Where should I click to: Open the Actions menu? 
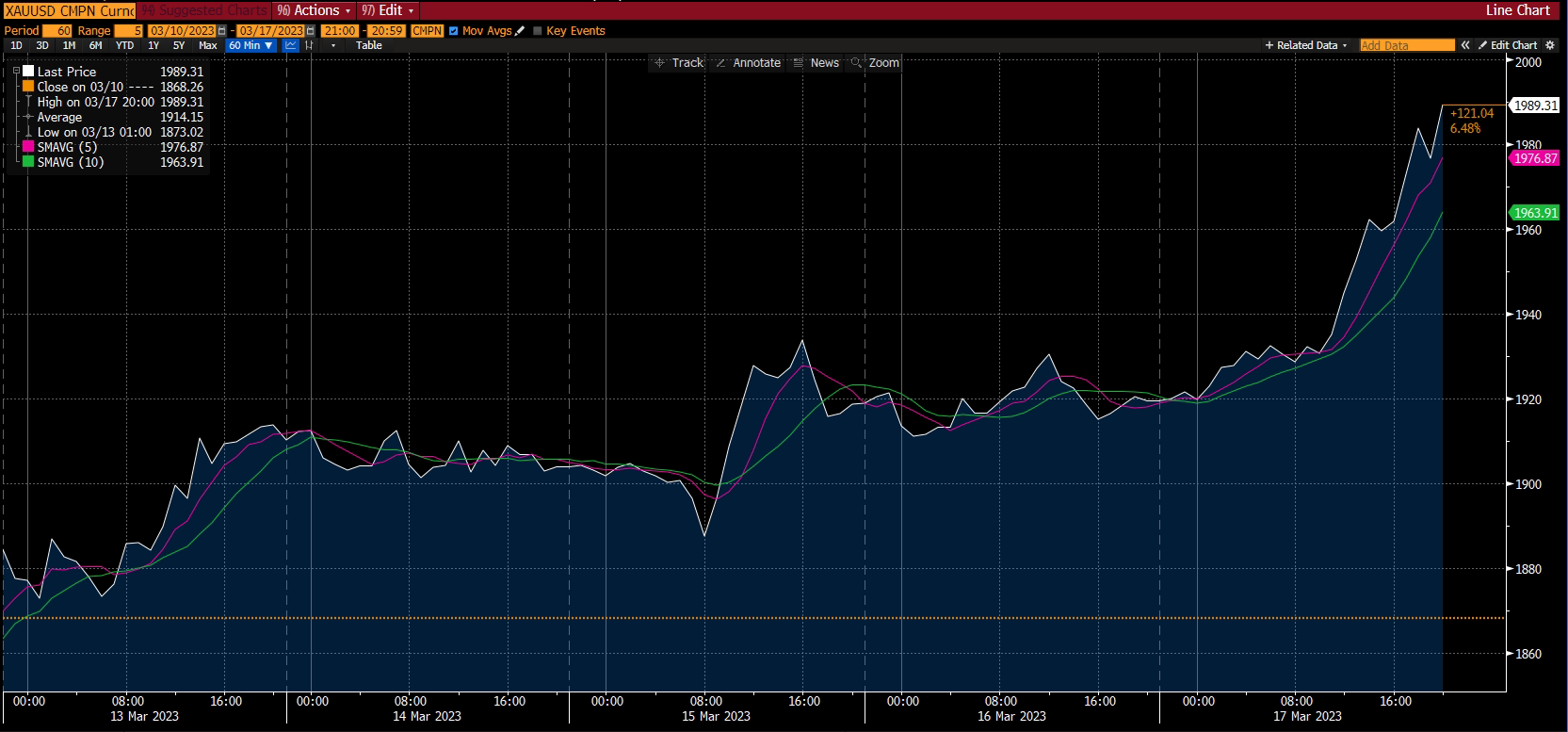click(315, 10)
